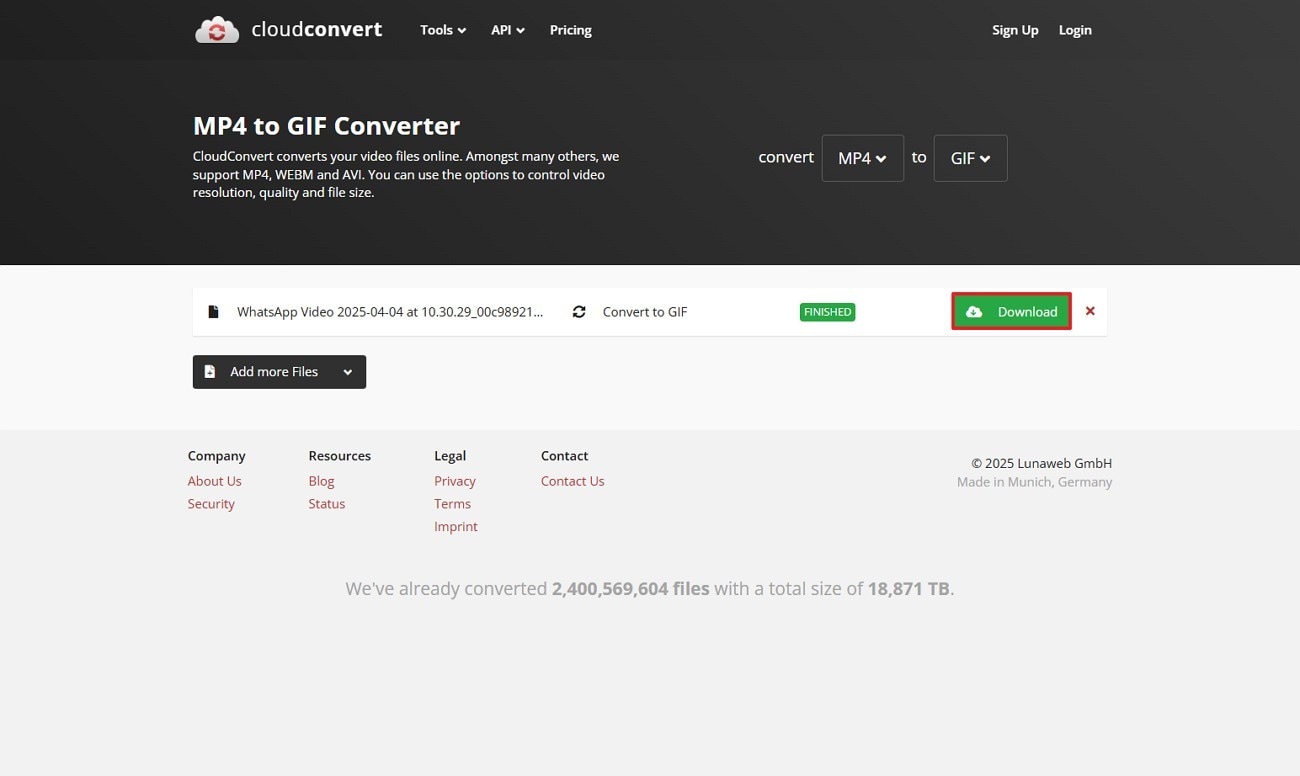Expand the GIF target format dropdown
1300x776 pixels.
click(x=970, y=158)
